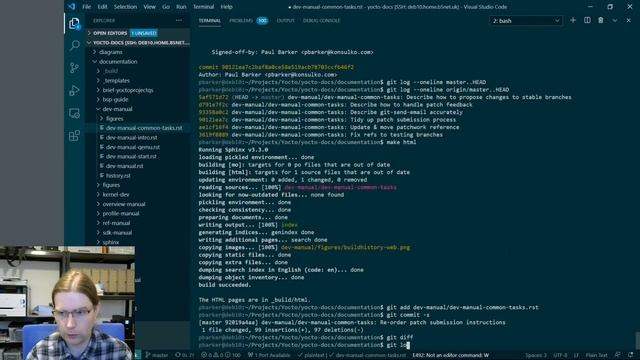This screenshot has height=360, width=640.
Task: Click the remote SSH indicator in status bar
Action: 138,355
